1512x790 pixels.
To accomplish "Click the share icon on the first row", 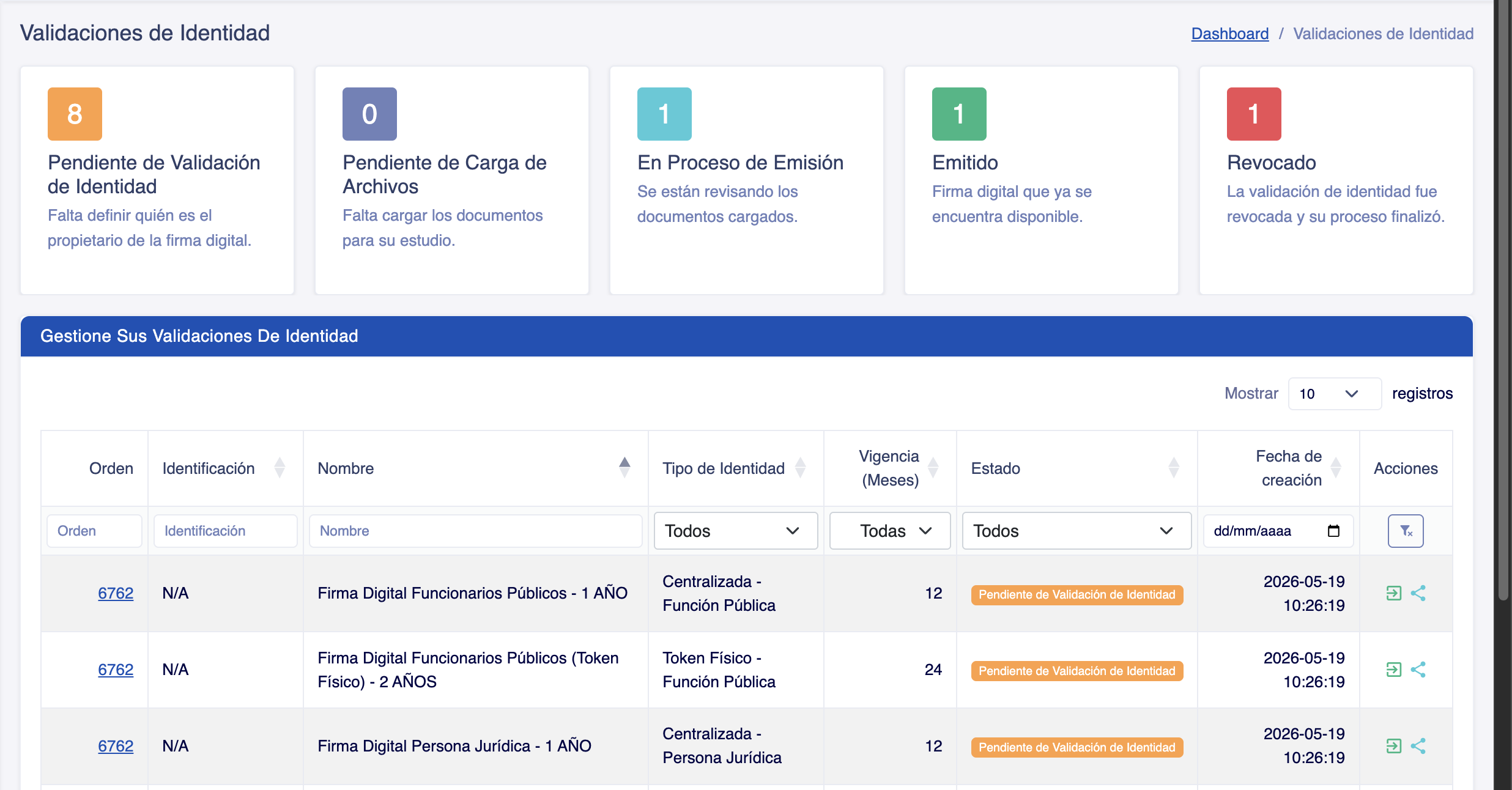I will tap(1418, 593).
